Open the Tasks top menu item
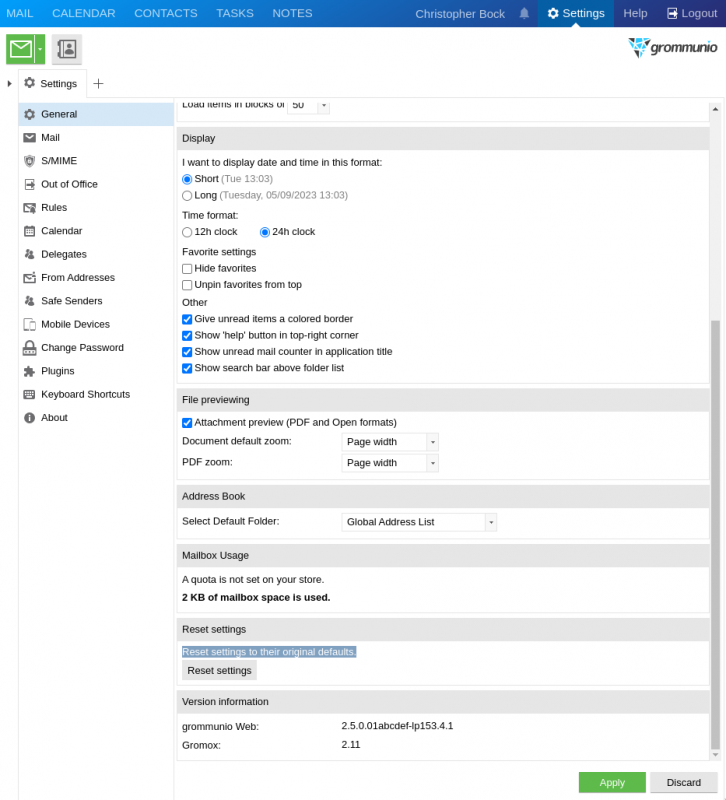The image size is (726, 800). pos(235,13)
